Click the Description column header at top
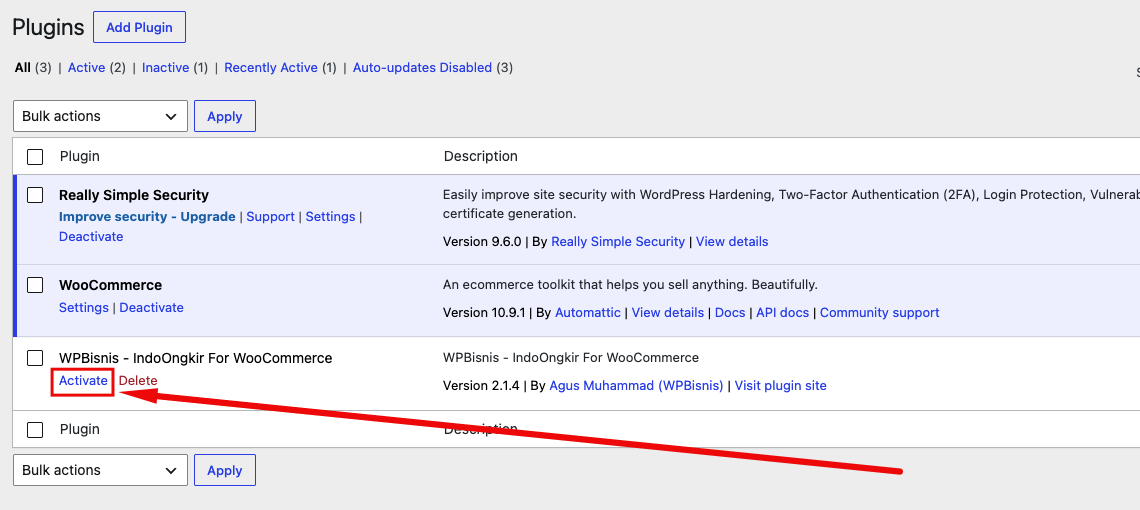Viewport: 1140px width, 510px height. (481, 156)
